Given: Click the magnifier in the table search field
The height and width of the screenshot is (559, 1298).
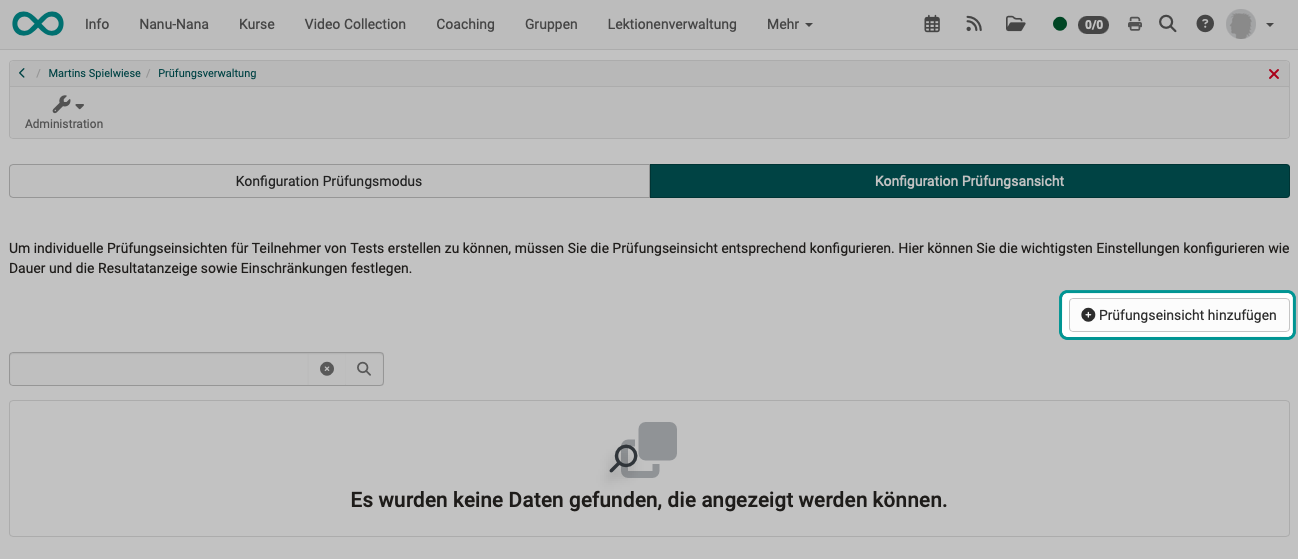Looking at the screenshot, I should point(364,369).
